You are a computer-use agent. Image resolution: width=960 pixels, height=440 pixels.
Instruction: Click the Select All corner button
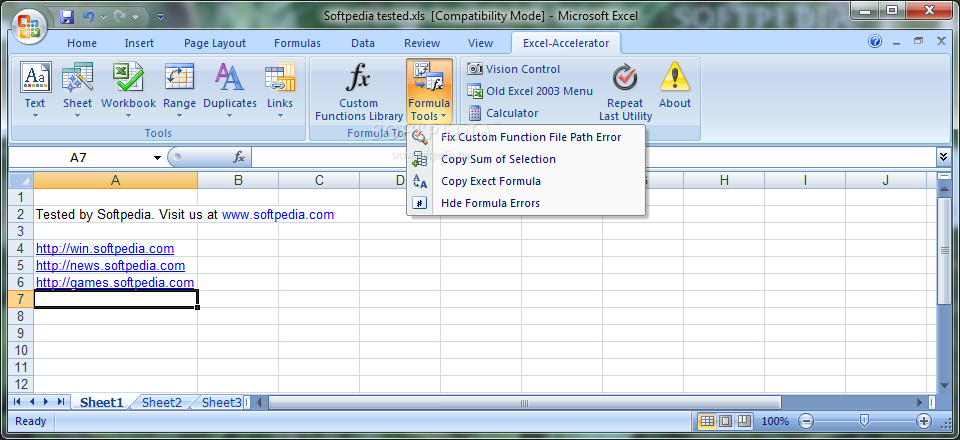pyautogui.click(x=21, y=180)
